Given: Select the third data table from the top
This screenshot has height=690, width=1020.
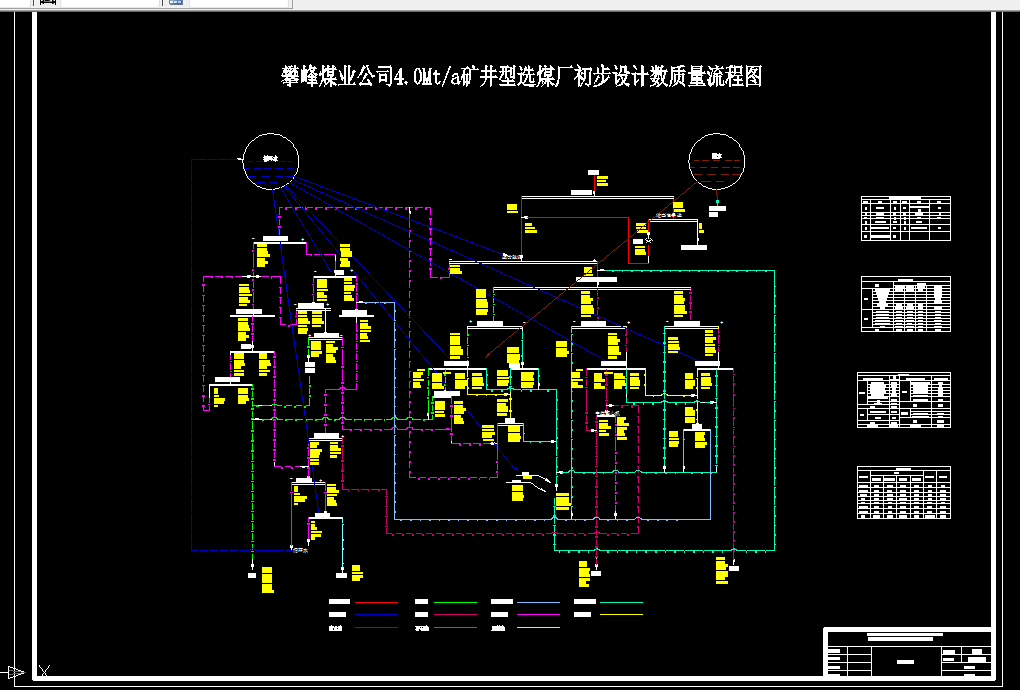Looking at the screenshot, I should click(x=904, y=400).
